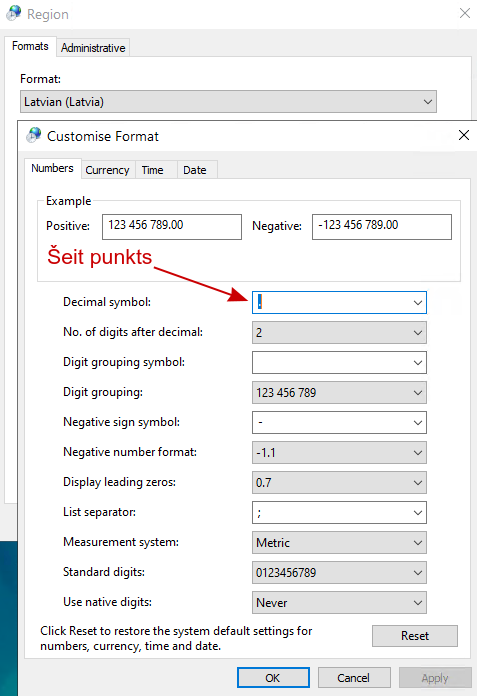Open the Measurement system Metric dropdown
This screenshot has width=477, height=696.
[339, 542]
